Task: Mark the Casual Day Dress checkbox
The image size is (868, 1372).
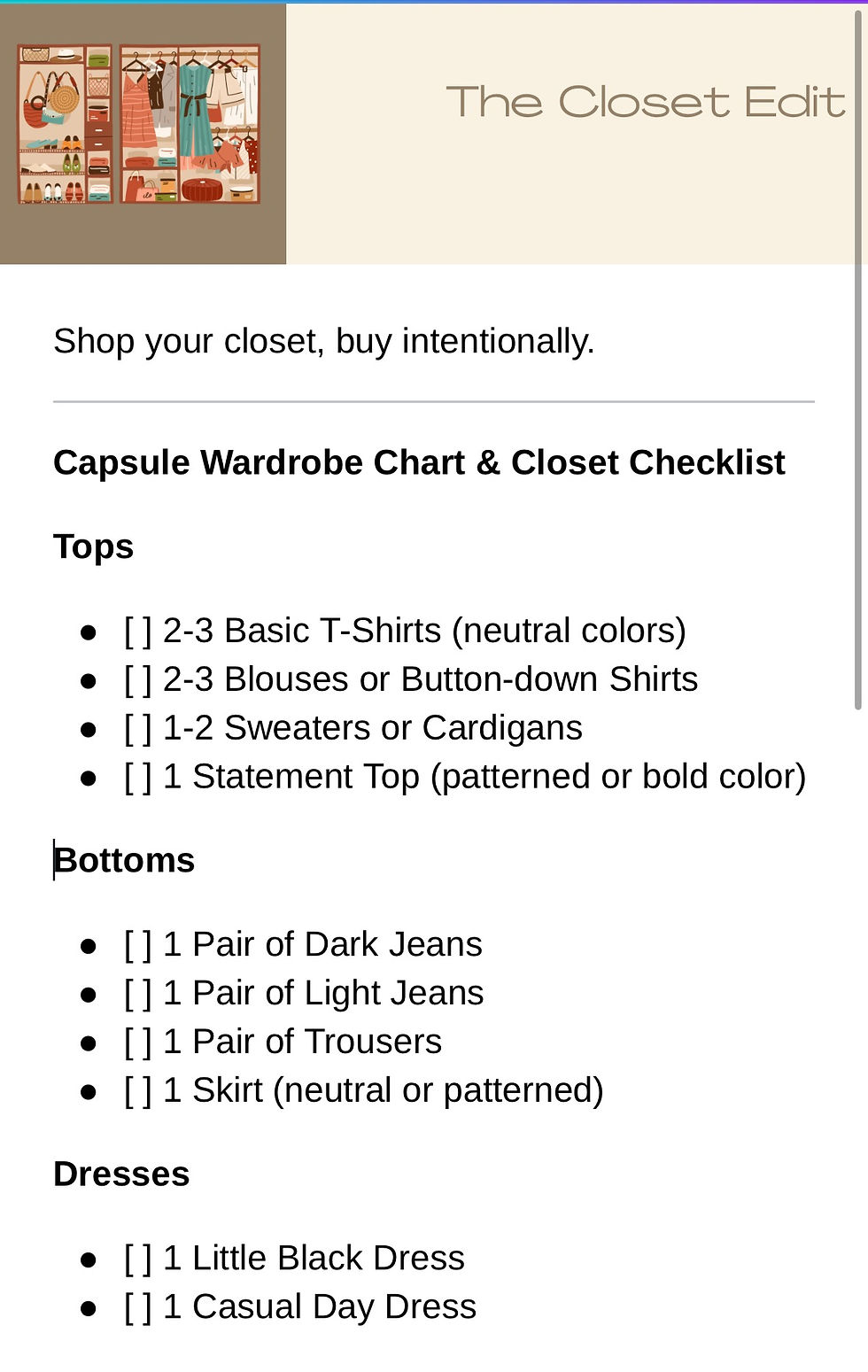Action: 138,1307
